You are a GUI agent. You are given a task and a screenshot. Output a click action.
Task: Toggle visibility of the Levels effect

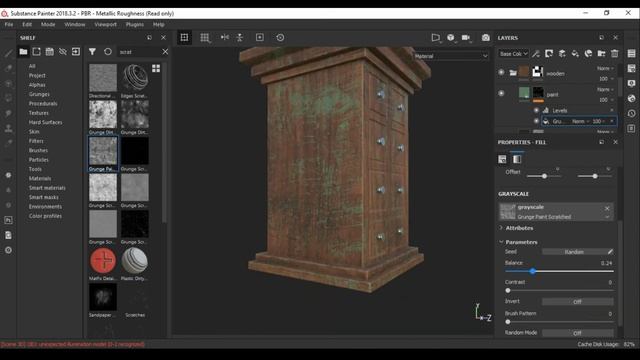536,110
